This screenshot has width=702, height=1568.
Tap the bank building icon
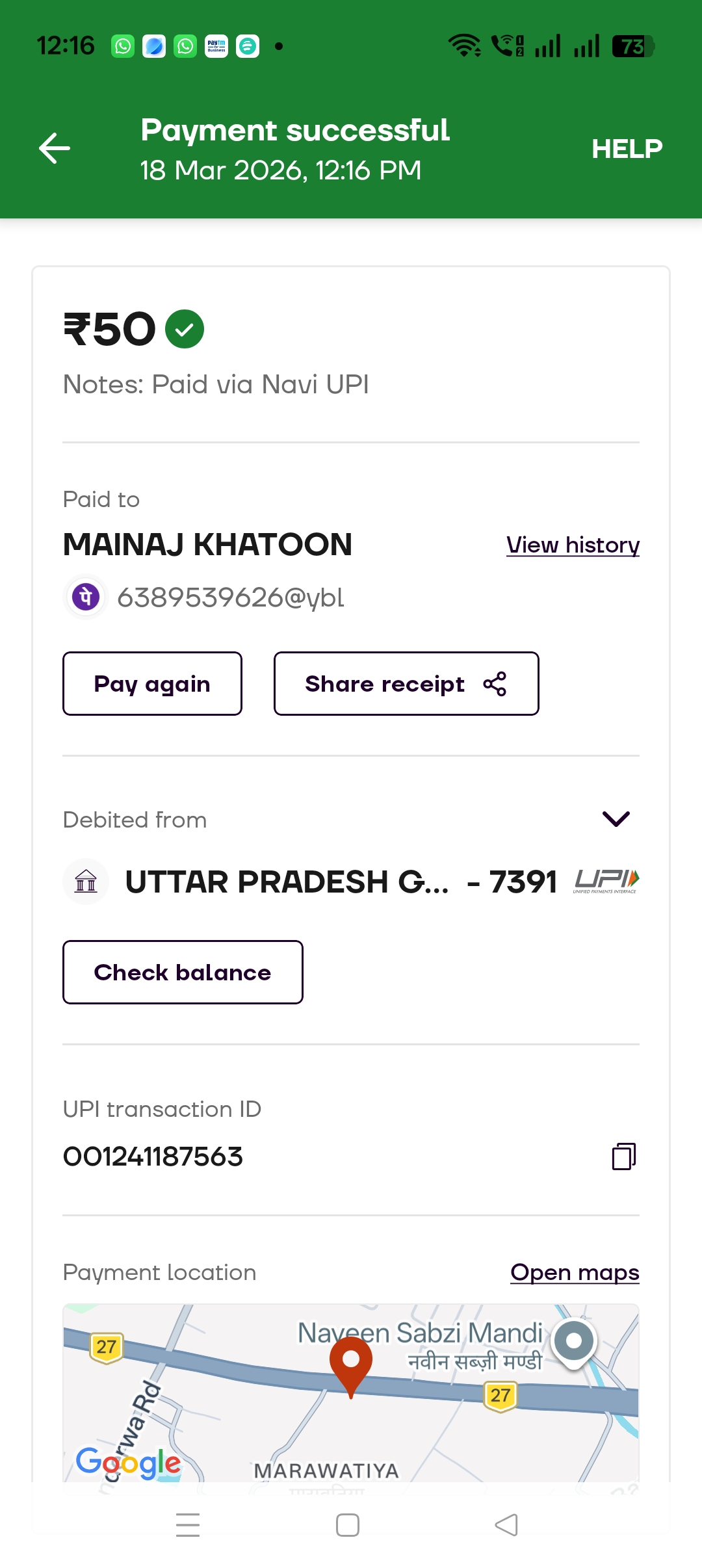(x=86, y=882)
